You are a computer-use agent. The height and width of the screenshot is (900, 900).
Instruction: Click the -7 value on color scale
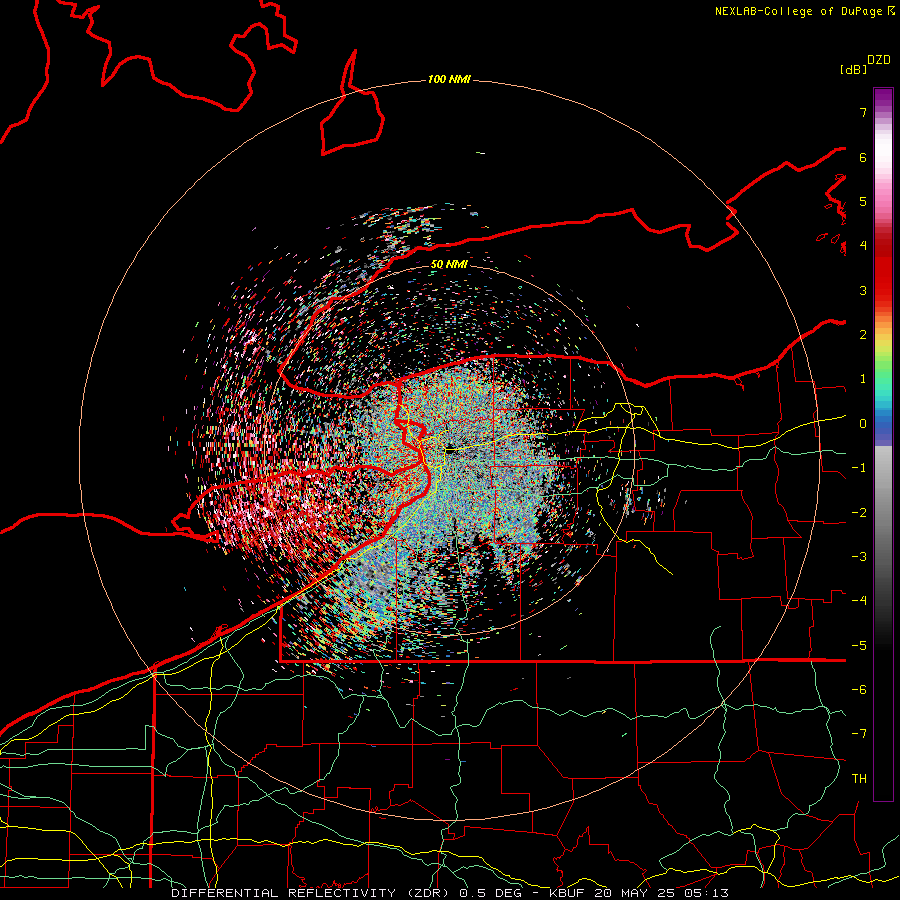[x=859, y=734]
